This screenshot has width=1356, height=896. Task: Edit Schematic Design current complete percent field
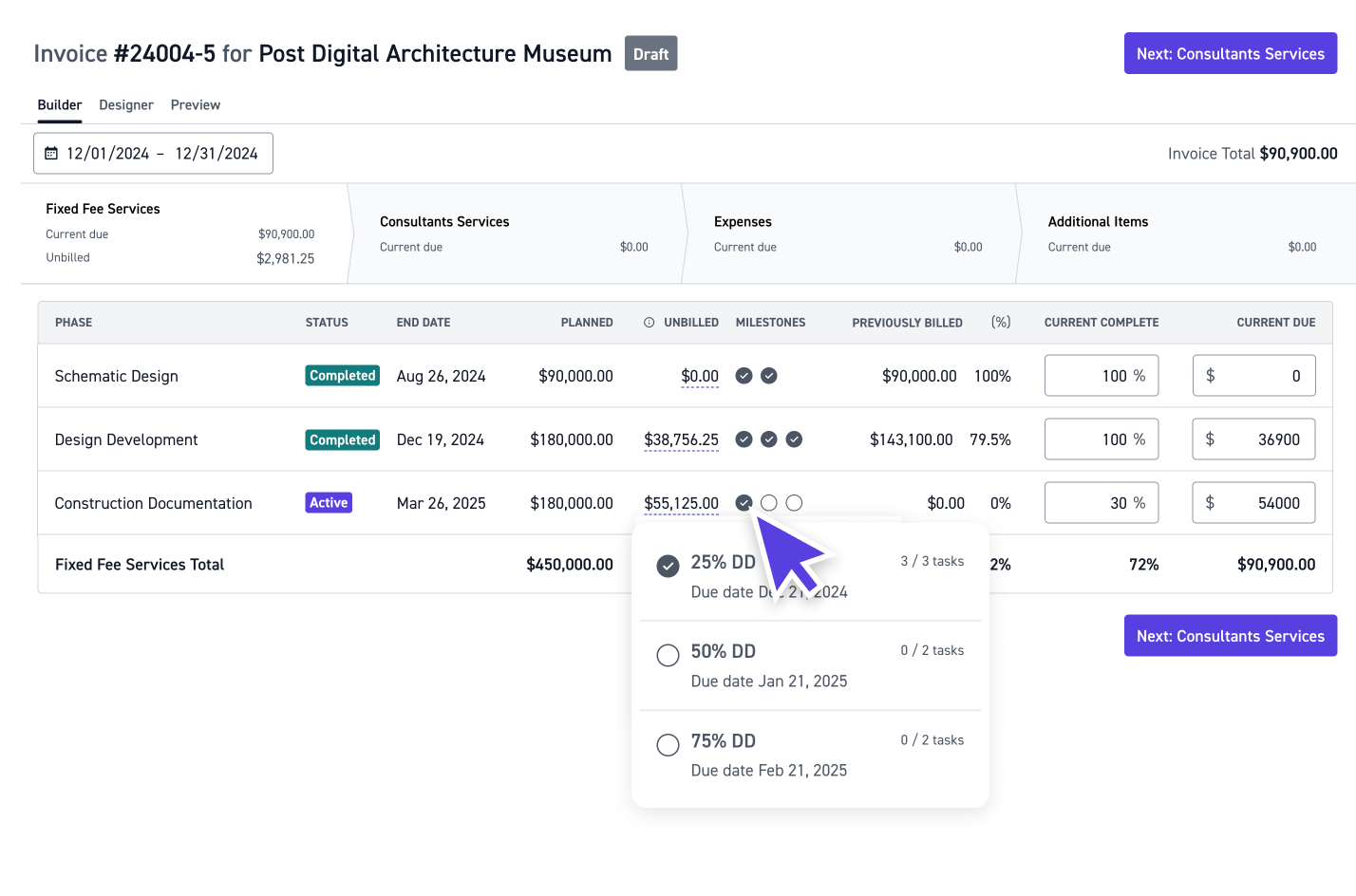[x=1102, y=376]
